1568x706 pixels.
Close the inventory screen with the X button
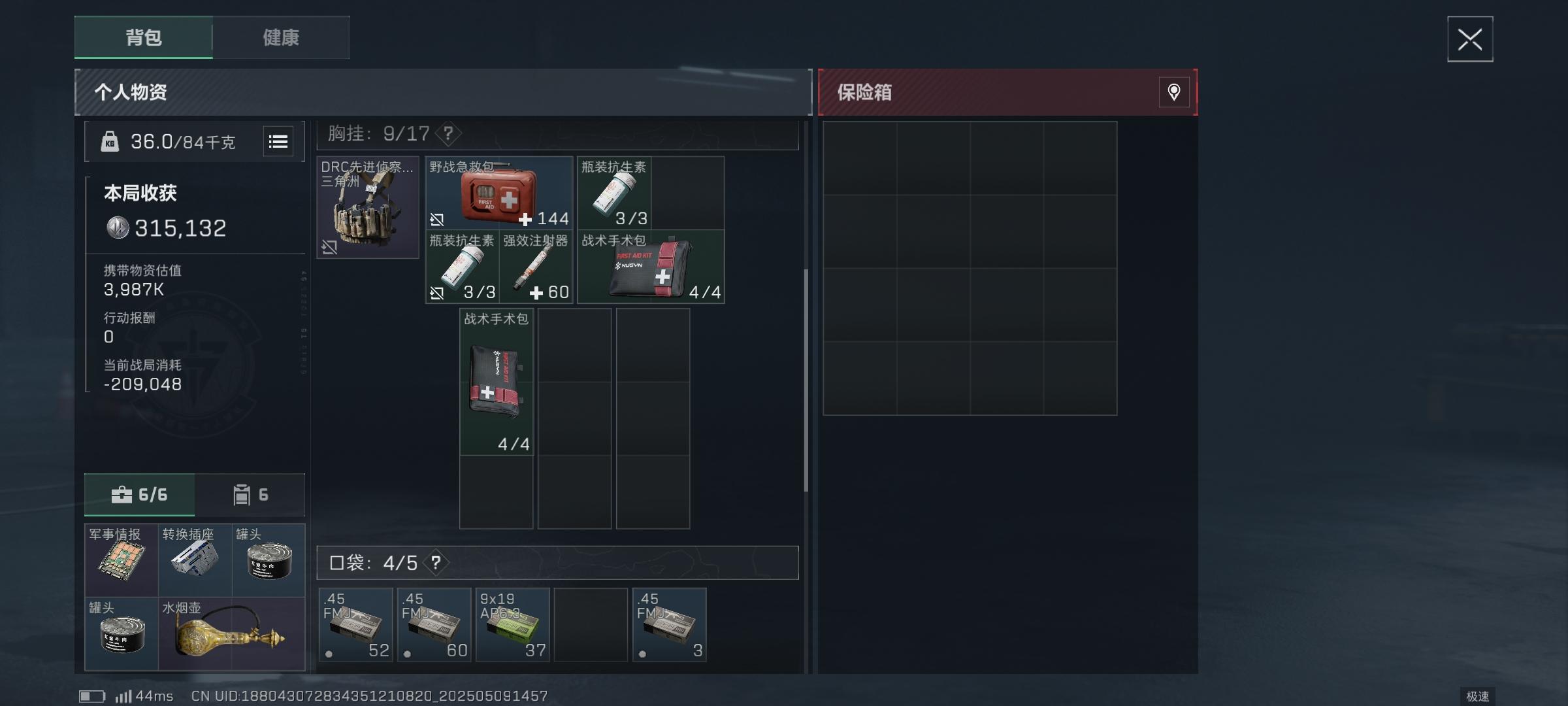1470,40
